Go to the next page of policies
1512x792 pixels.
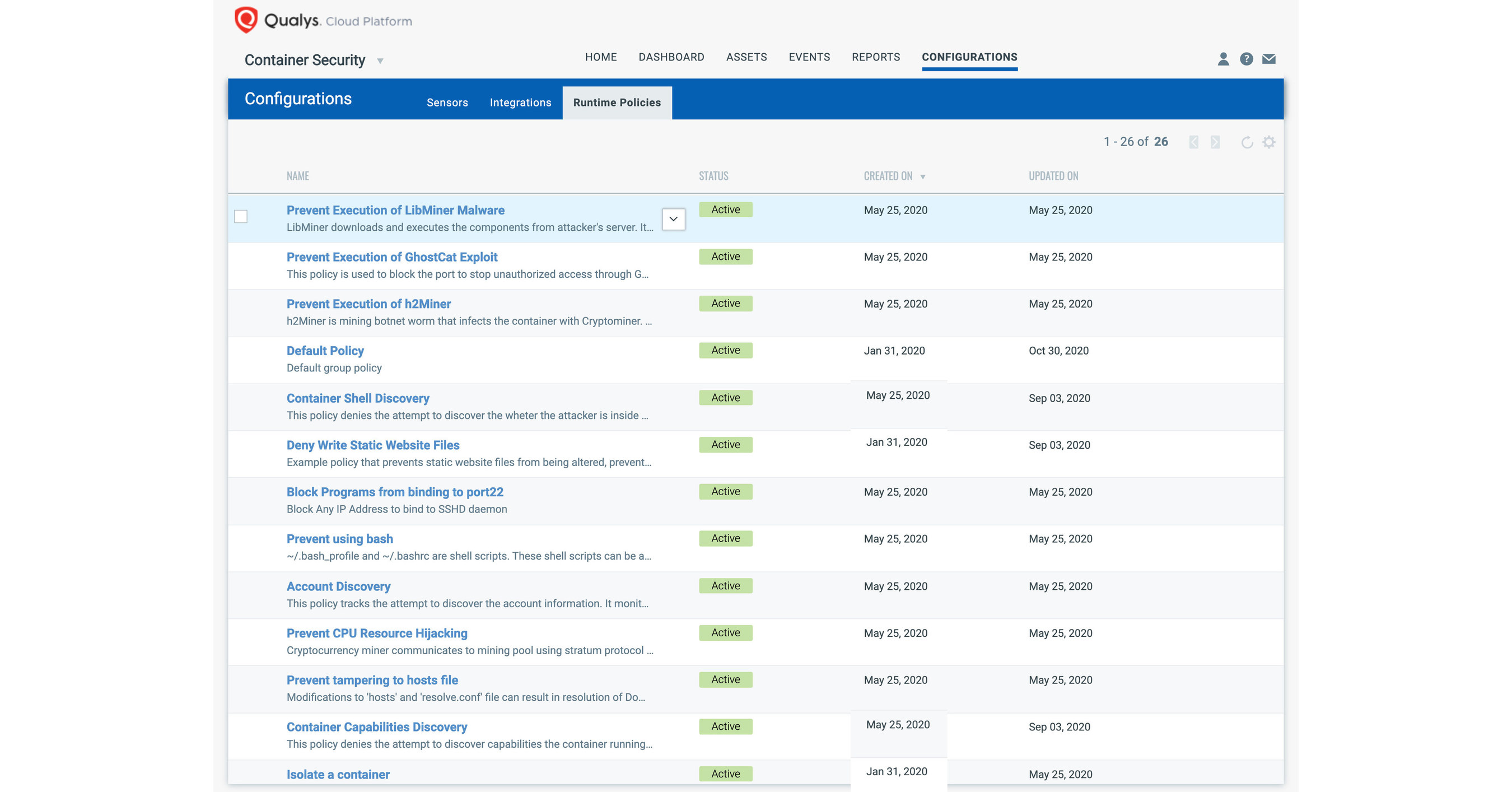[1215, 142]
